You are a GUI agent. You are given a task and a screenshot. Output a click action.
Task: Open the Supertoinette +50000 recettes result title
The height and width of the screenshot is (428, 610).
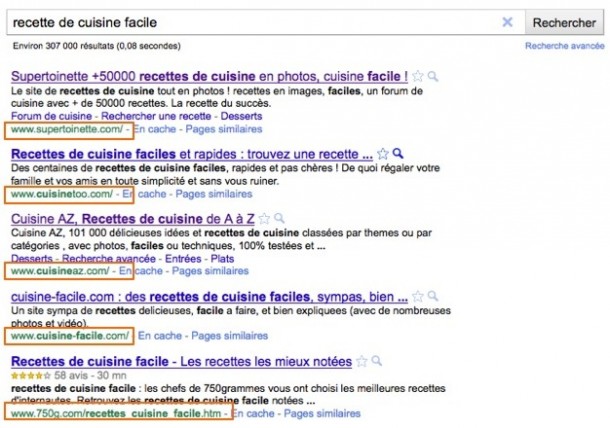[x=209, y=76]
